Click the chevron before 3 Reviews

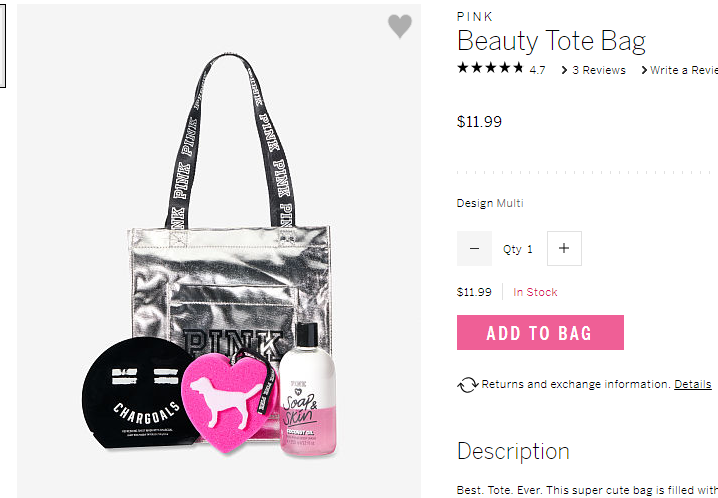pyautogui.click(x=564, y=70)
